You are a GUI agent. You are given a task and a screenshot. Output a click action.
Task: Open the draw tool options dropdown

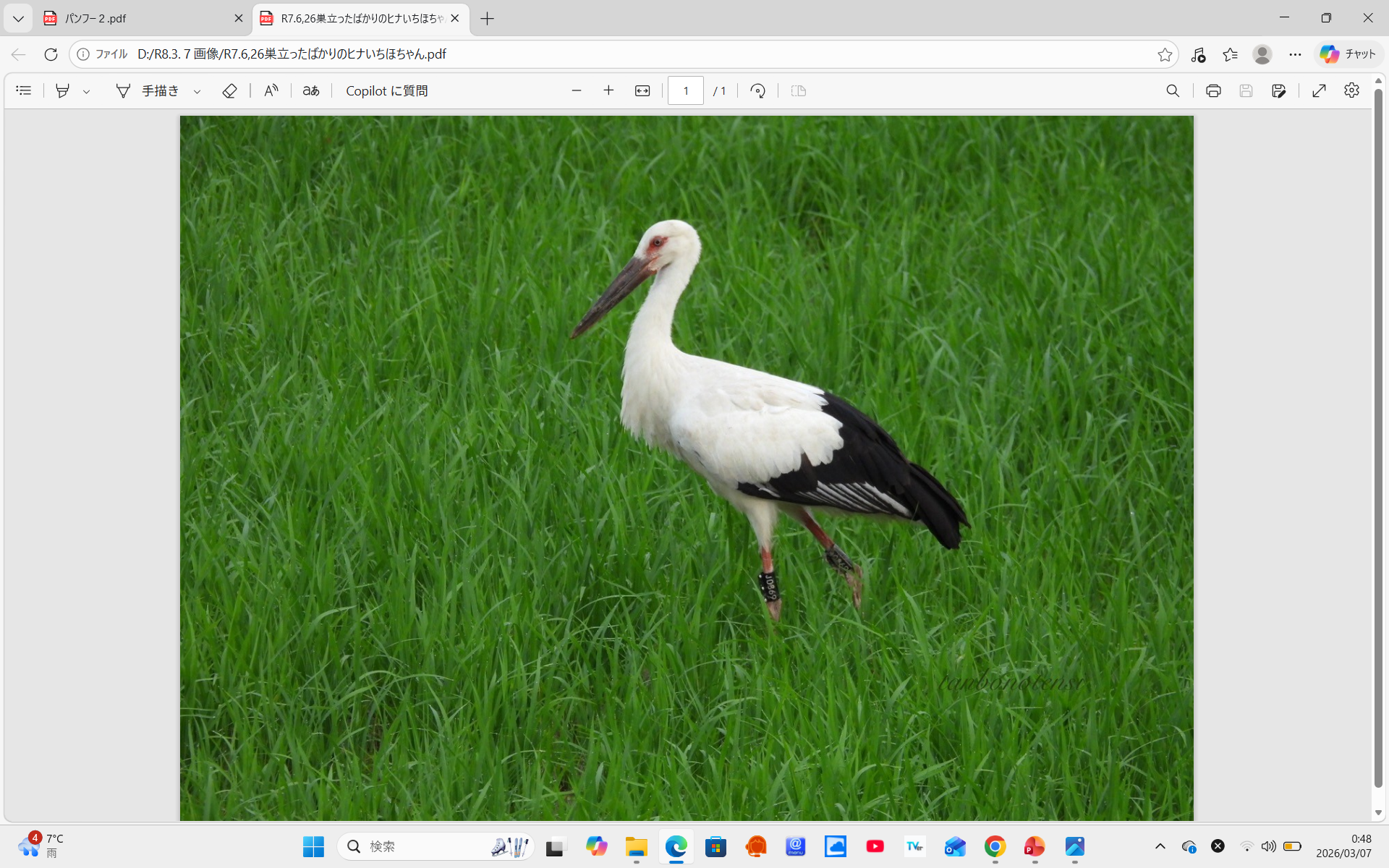tap(197, 91)
